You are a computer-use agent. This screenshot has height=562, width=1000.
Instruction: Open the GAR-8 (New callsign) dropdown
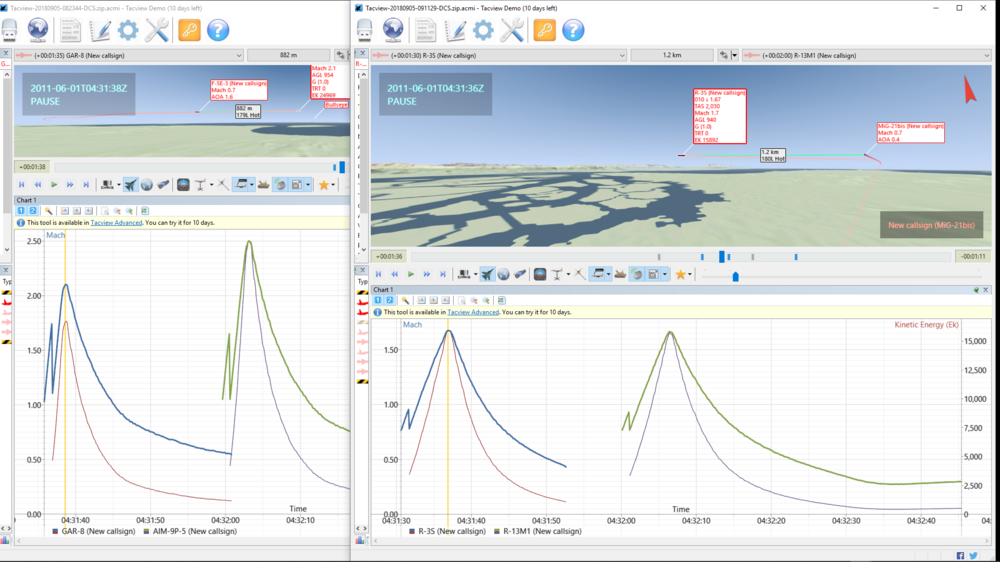pyautogui.click(x=237, y=55)
